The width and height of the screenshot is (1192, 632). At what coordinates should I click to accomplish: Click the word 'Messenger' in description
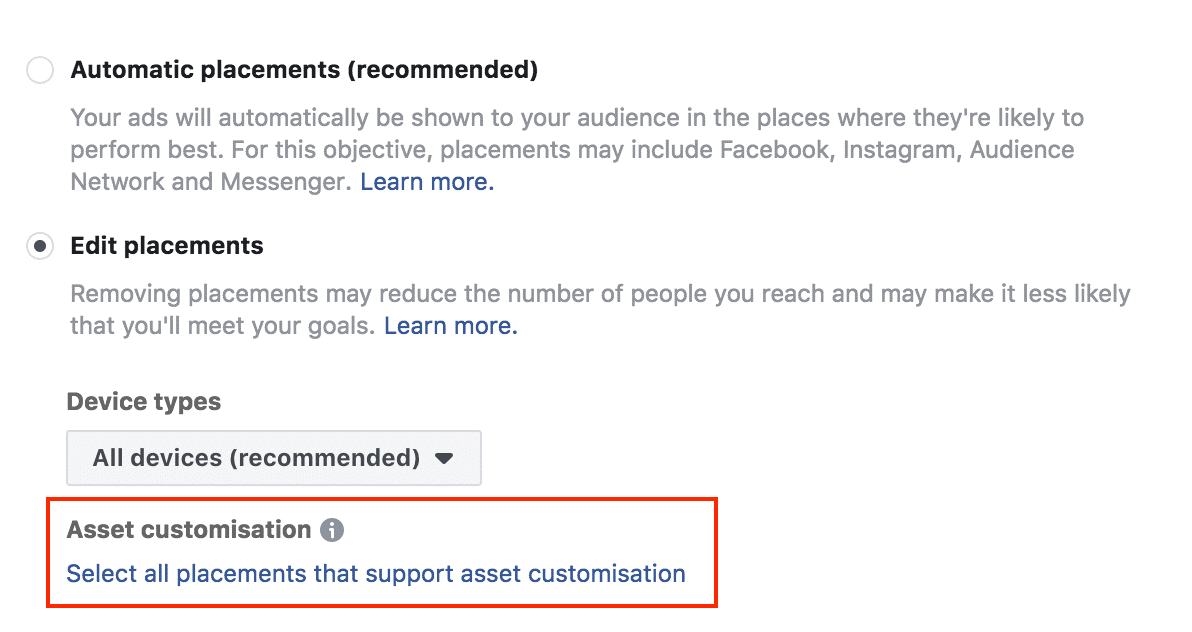coord(300,182)
